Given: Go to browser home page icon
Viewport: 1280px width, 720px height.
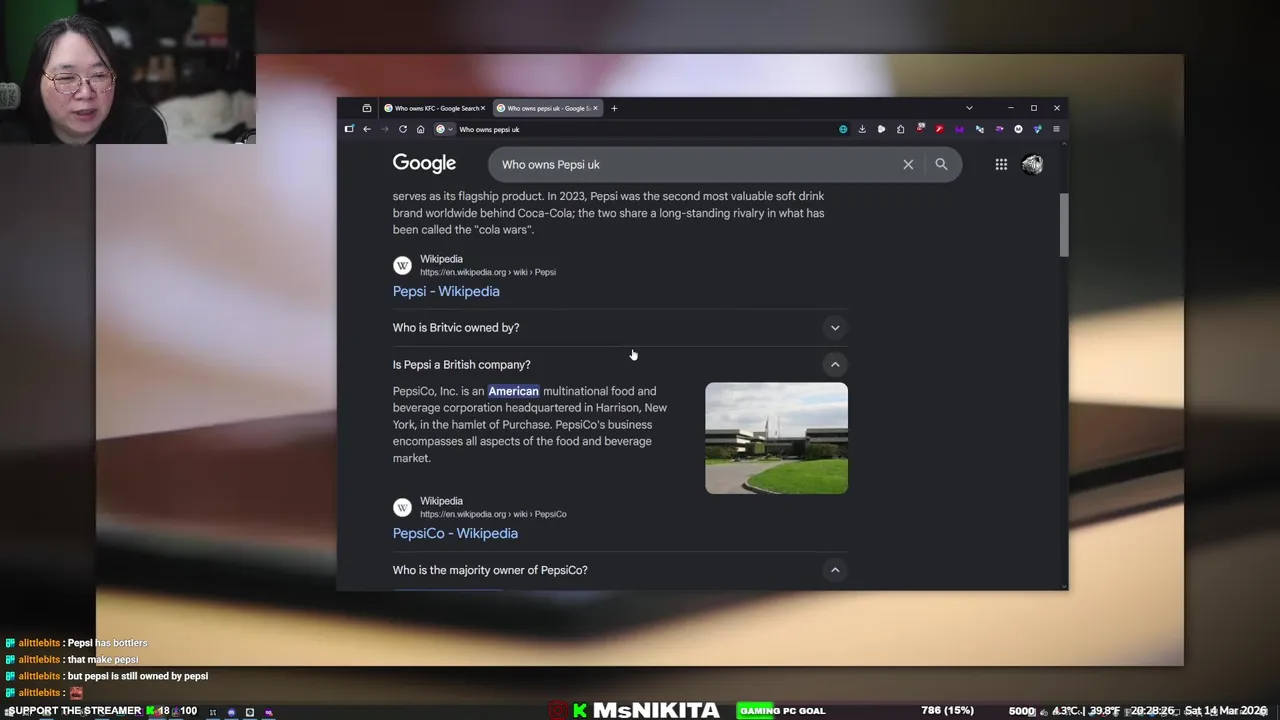Looking at the screenshot, I should click(420, 129).
